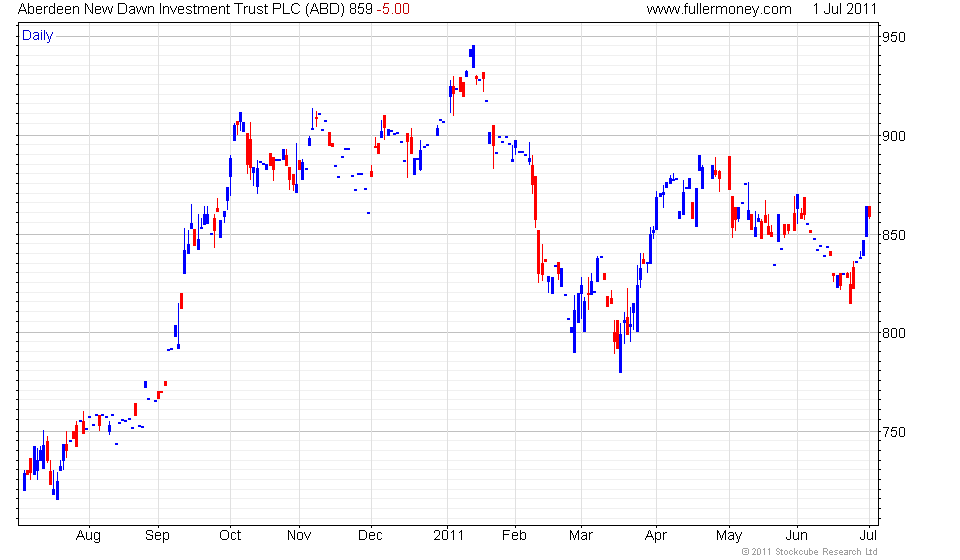Click the 'Jun' month label on axis
This screenshot has height=560, width=960.
(x=797, y=536)
